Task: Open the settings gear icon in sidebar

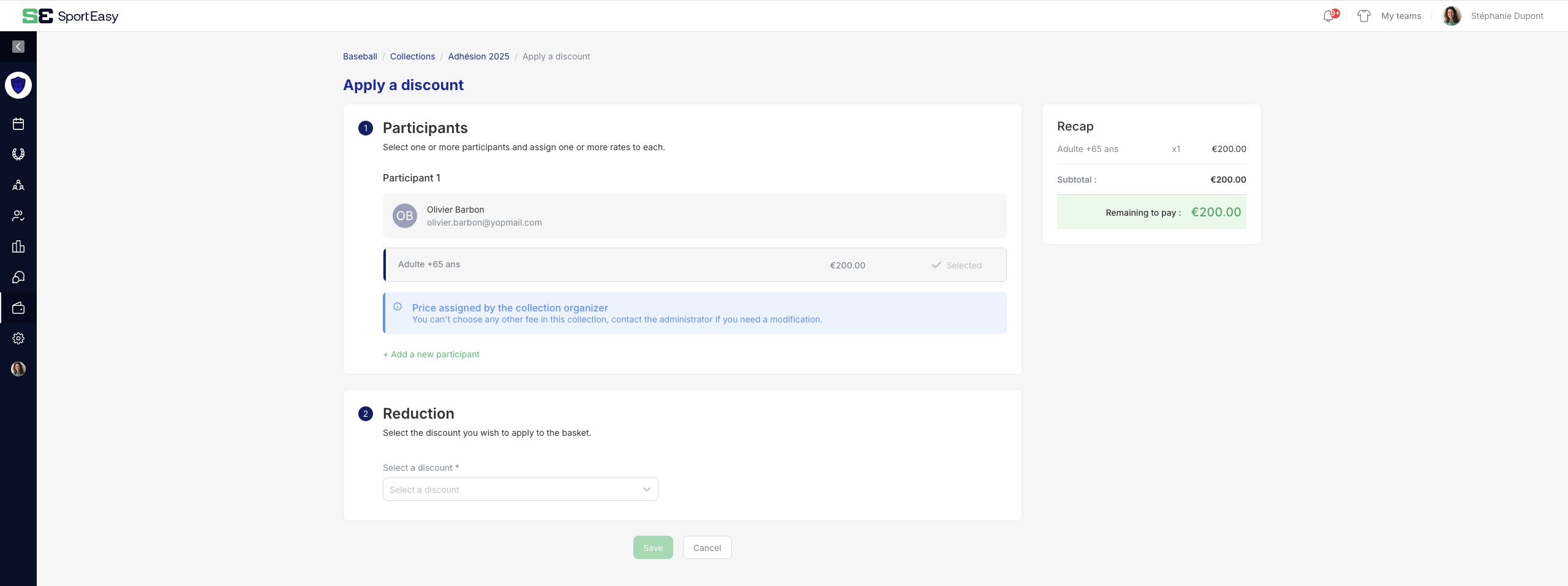Action: (18, 338)
